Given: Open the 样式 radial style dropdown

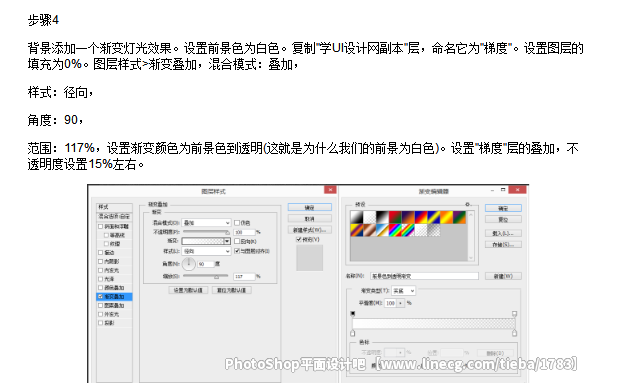Looking at the screenshot, I should (206, 251).
